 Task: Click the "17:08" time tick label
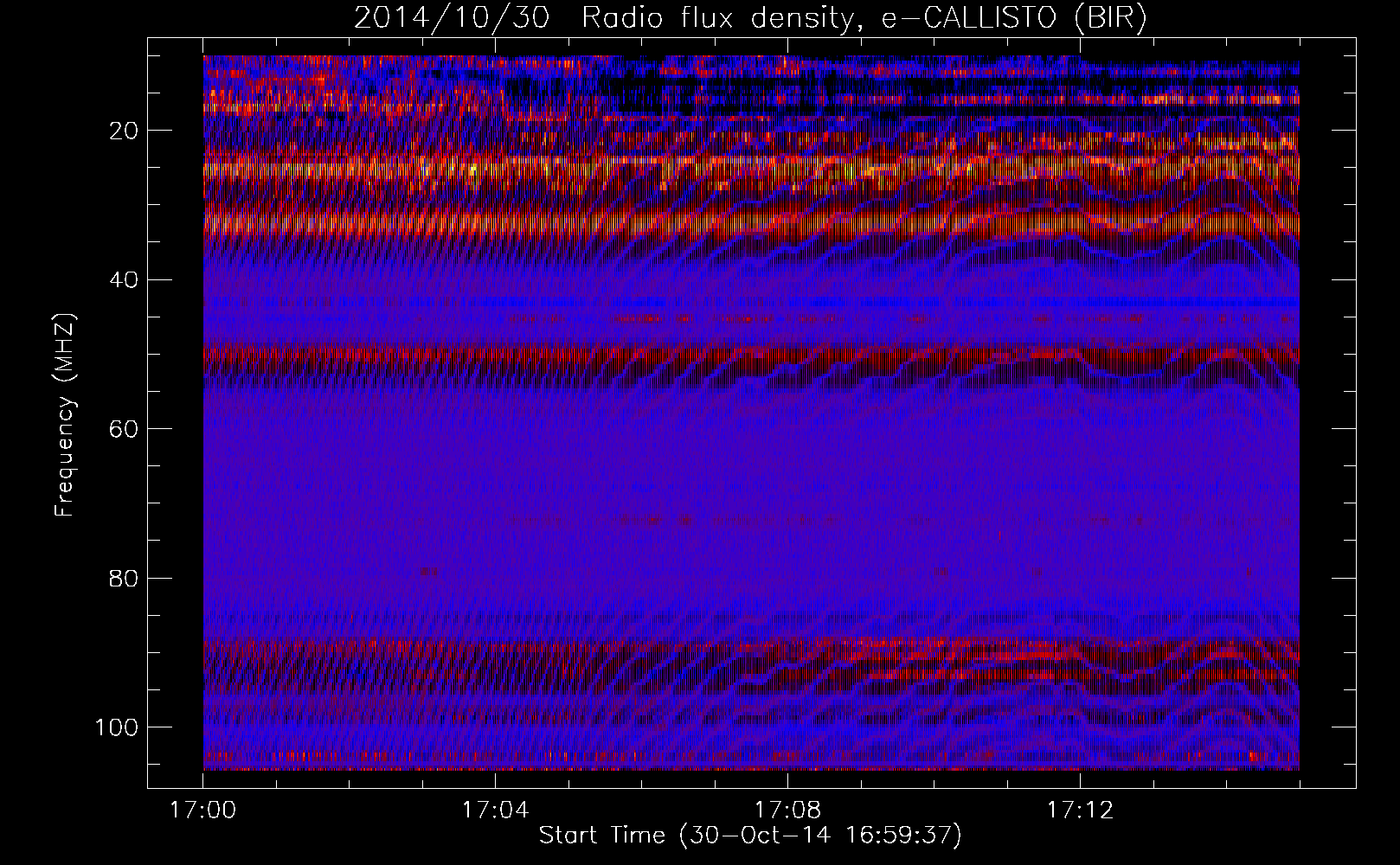click(787, 811)
